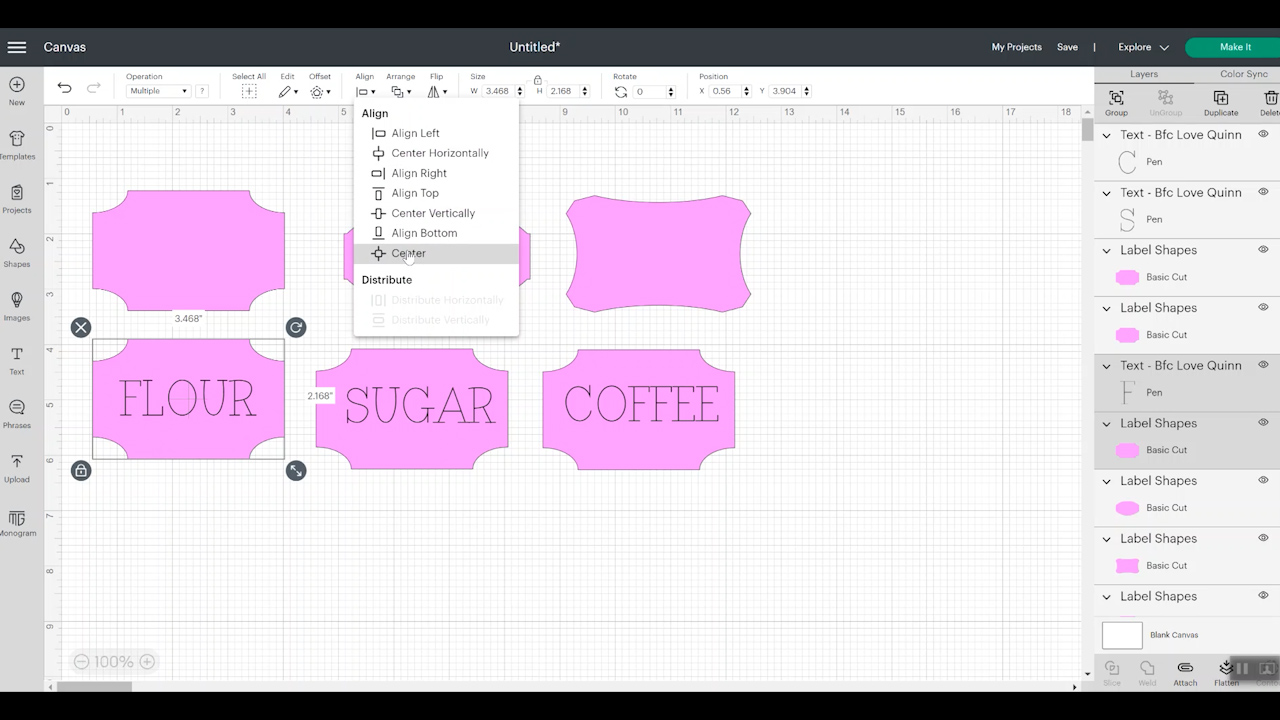Click the Attach paperclip icon
1280x720 pixels.
pos(1185,668)
